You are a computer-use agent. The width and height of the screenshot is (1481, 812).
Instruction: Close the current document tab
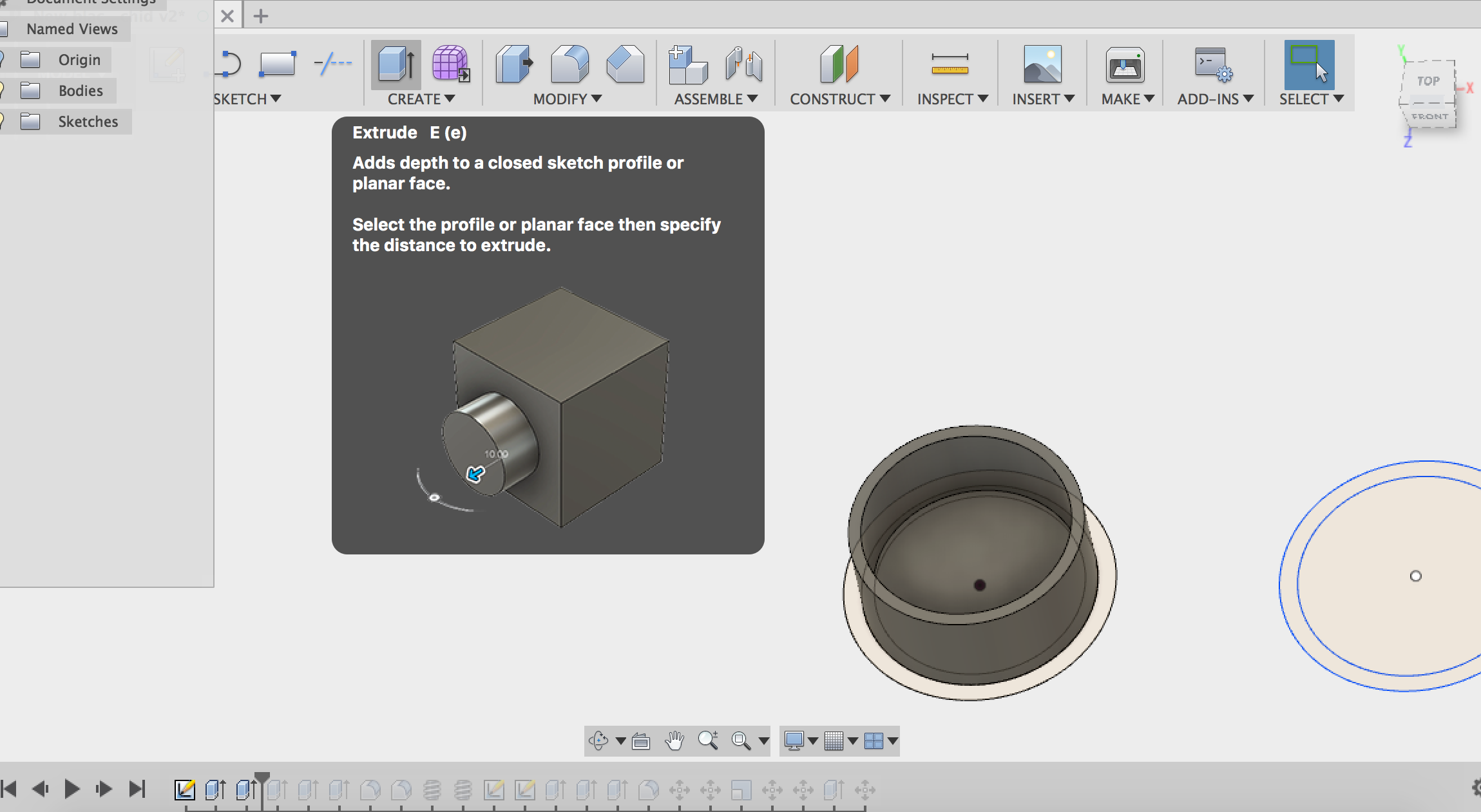[227, 16]
